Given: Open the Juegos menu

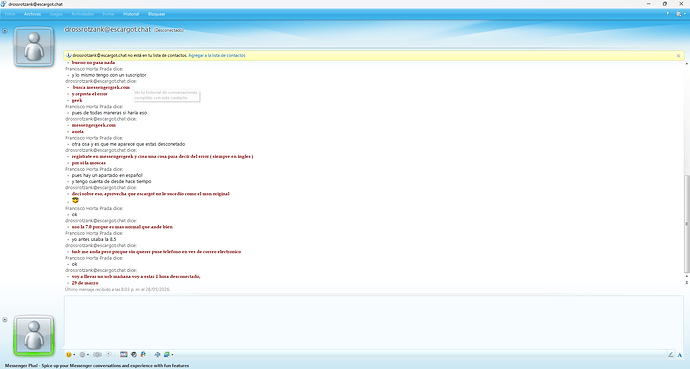Looking at the screenshot, I should click(56, 14).
